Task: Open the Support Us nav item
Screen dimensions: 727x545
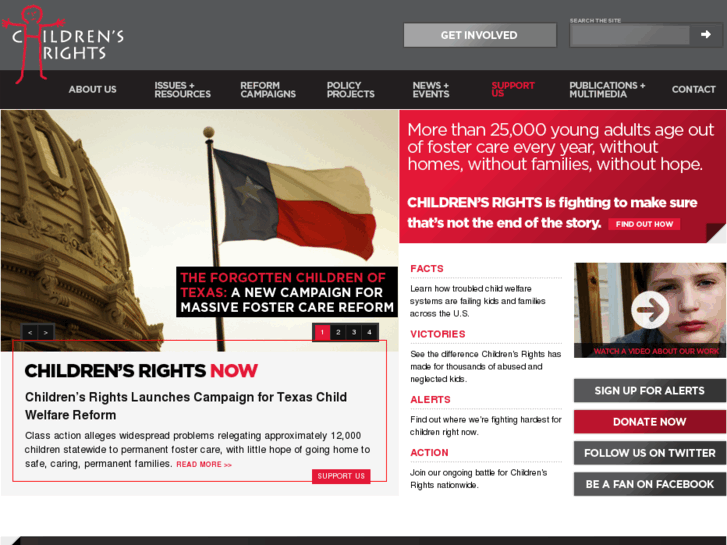Action: pyautogui.click(x=513, y=89)
